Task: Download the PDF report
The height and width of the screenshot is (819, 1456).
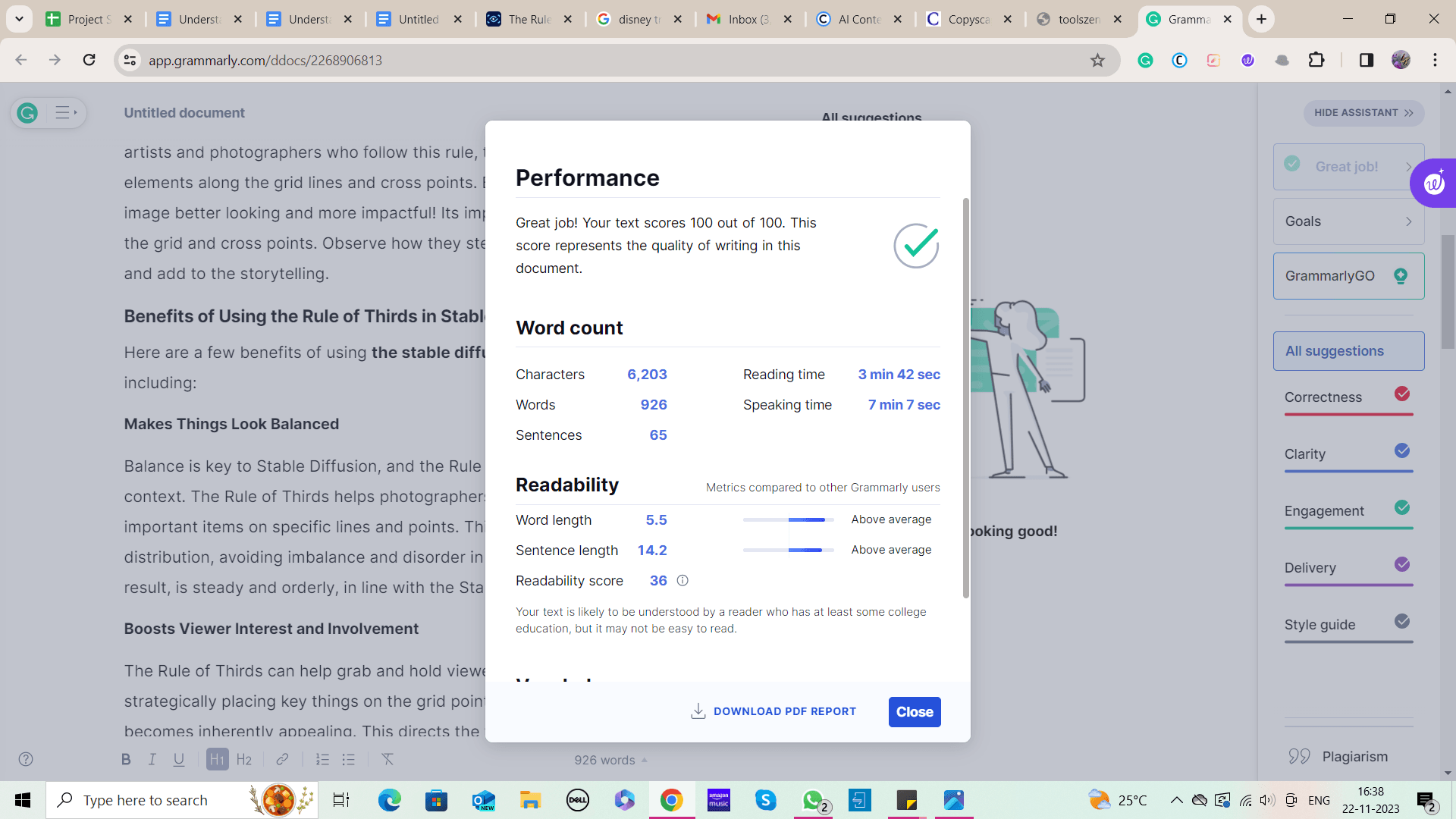Action: [x=773, y=711]
